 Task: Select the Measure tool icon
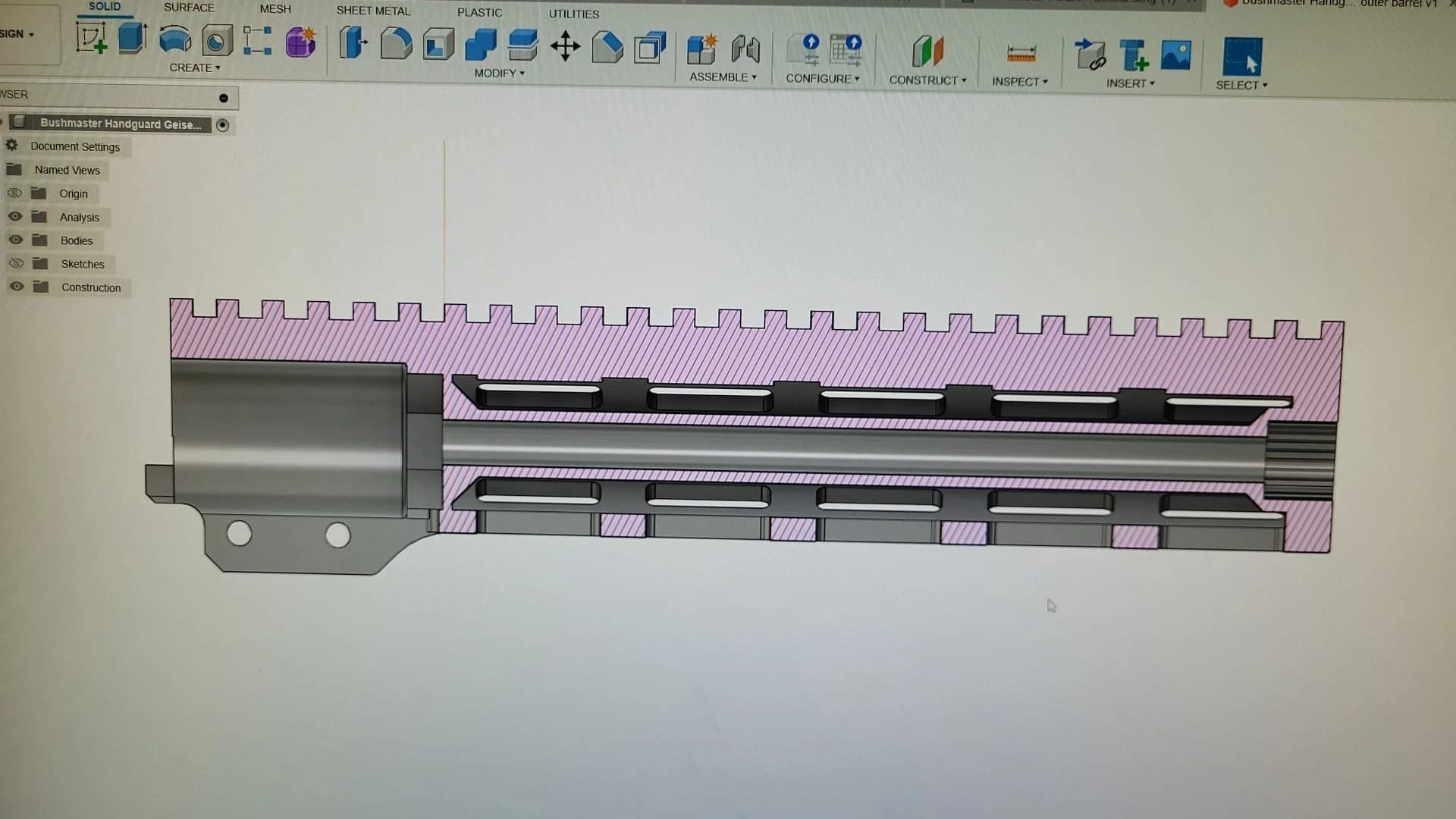(x=1021, y=54)
